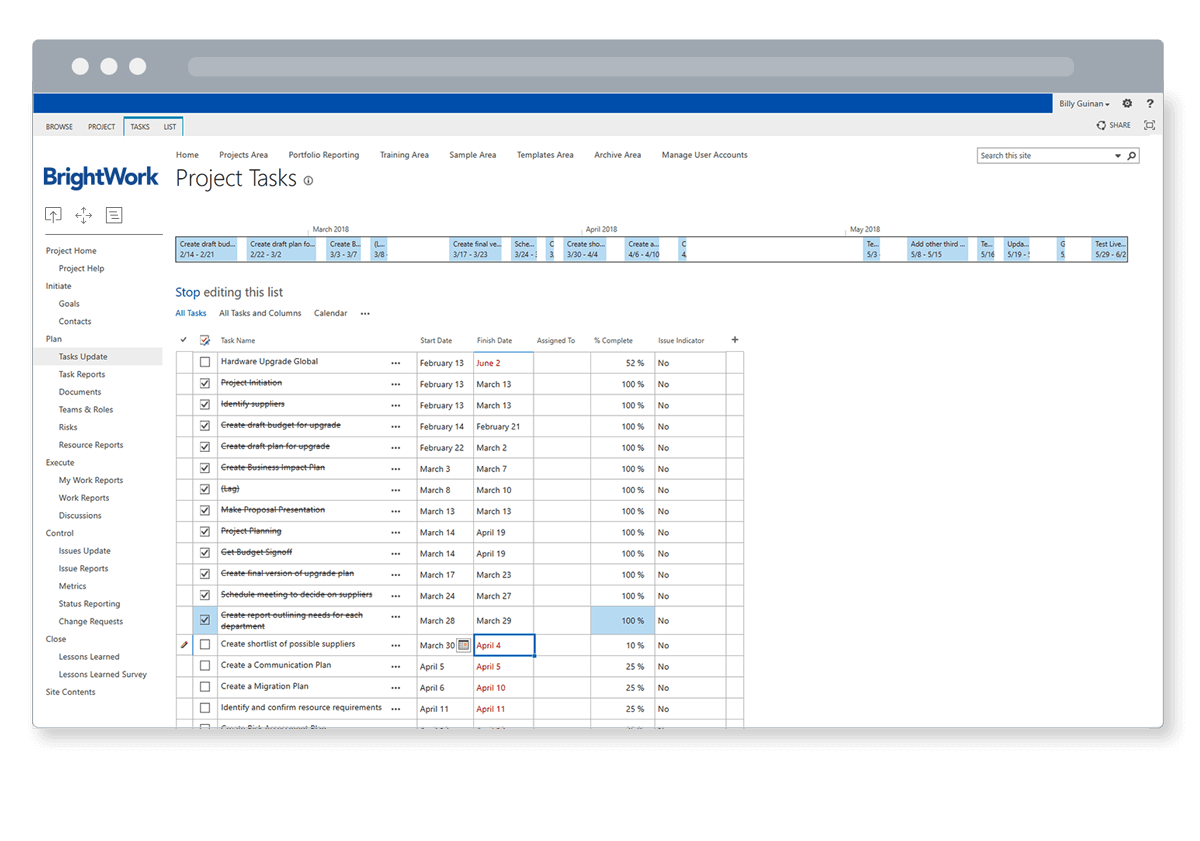
Task: Click the June 2 finish date cell
Action: click(504, 363)
